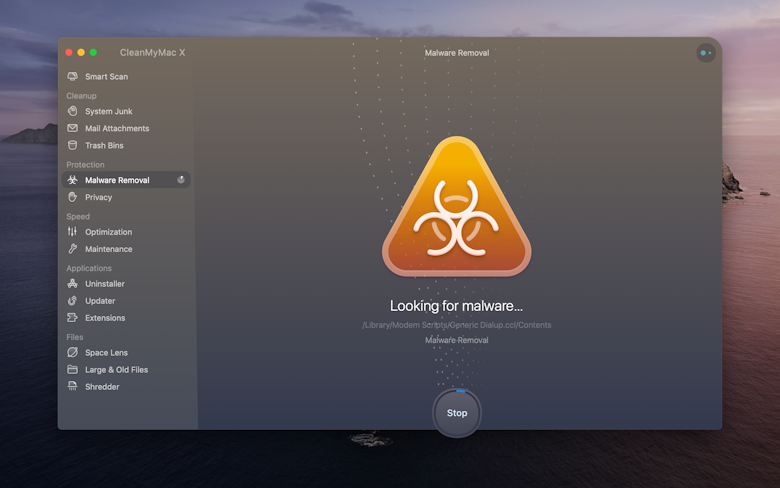Close the CleanMyMac X window
The height and width of the screenshot is (488, 780).
coord(69,52)
